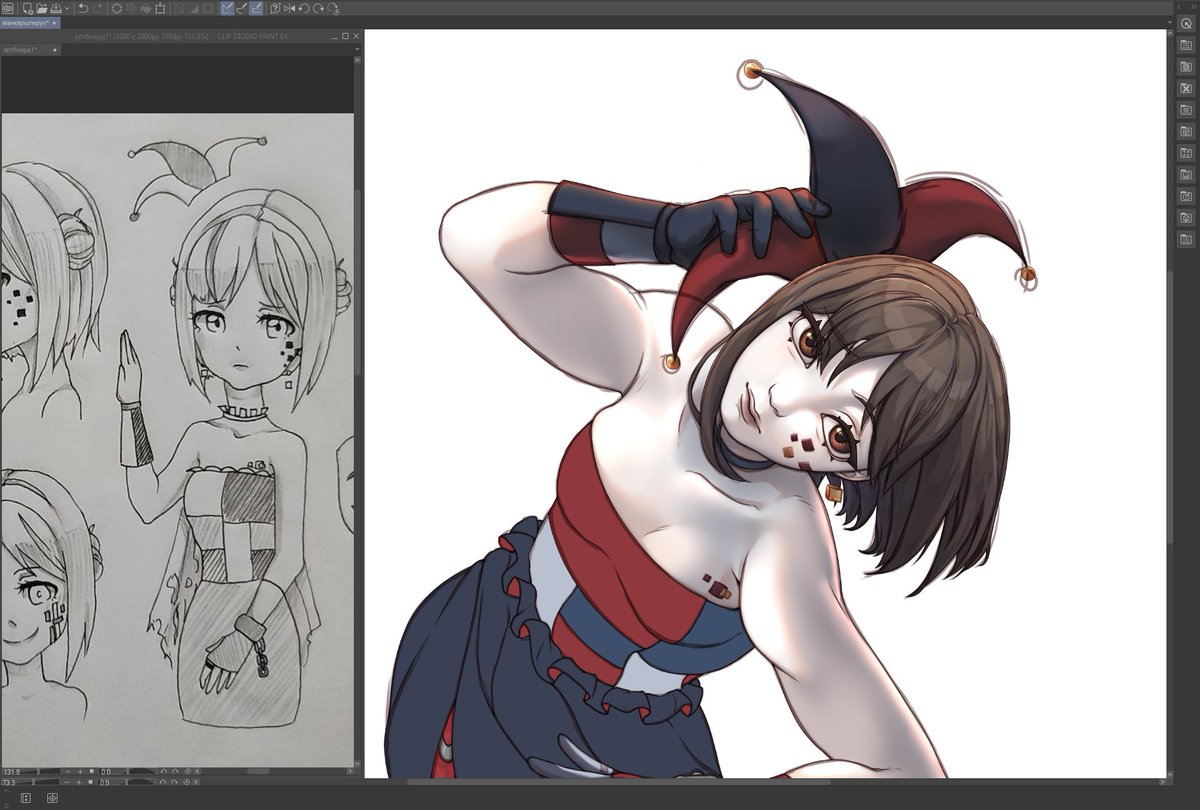This screenshot has height=810, width=1200.
Task: Click reference window vertical scroll down arrow
Action: 357,762
